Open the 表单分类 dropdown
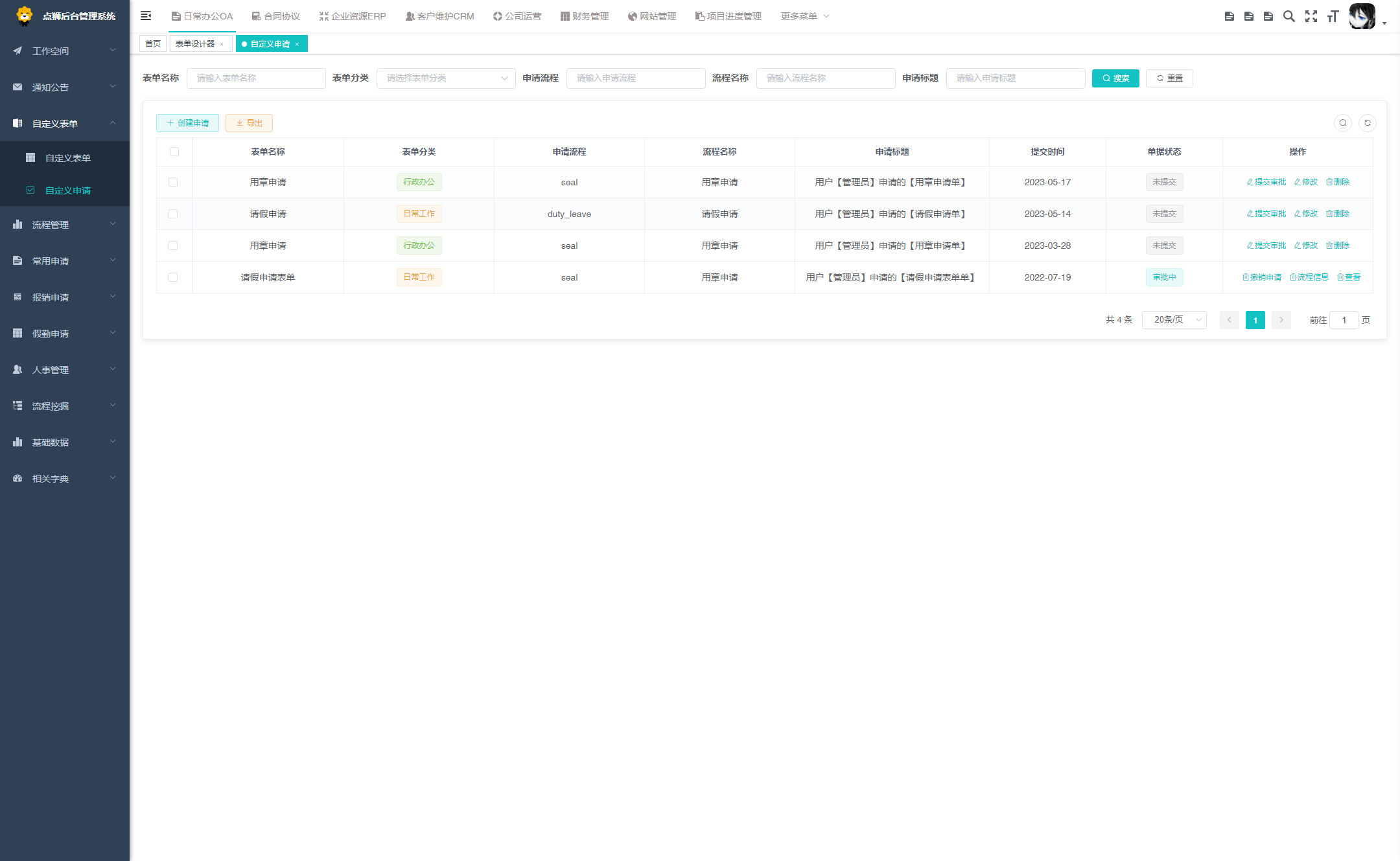 coord(446,78)
